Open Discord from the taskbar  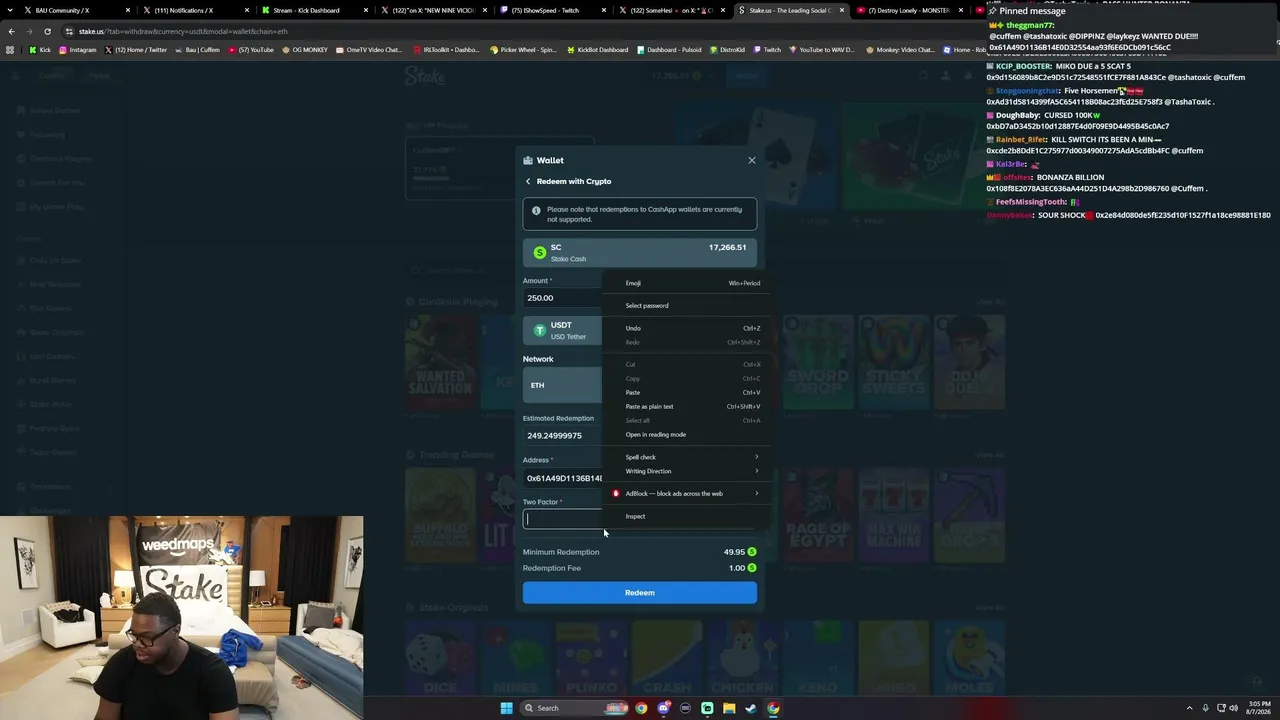coord(663,708)
